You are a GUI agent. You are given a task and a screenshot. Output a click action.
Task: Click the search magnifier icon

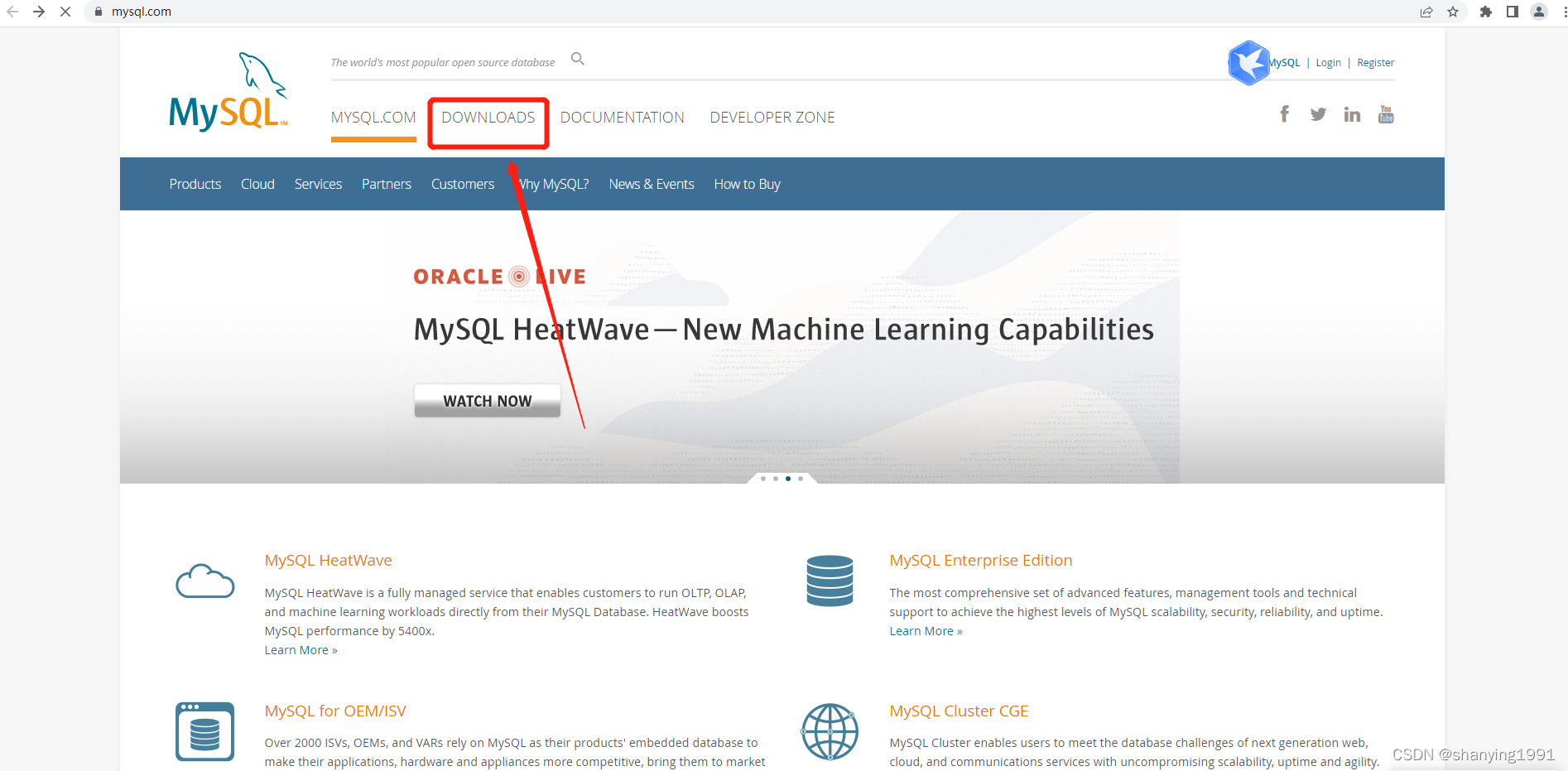[578, 59]
